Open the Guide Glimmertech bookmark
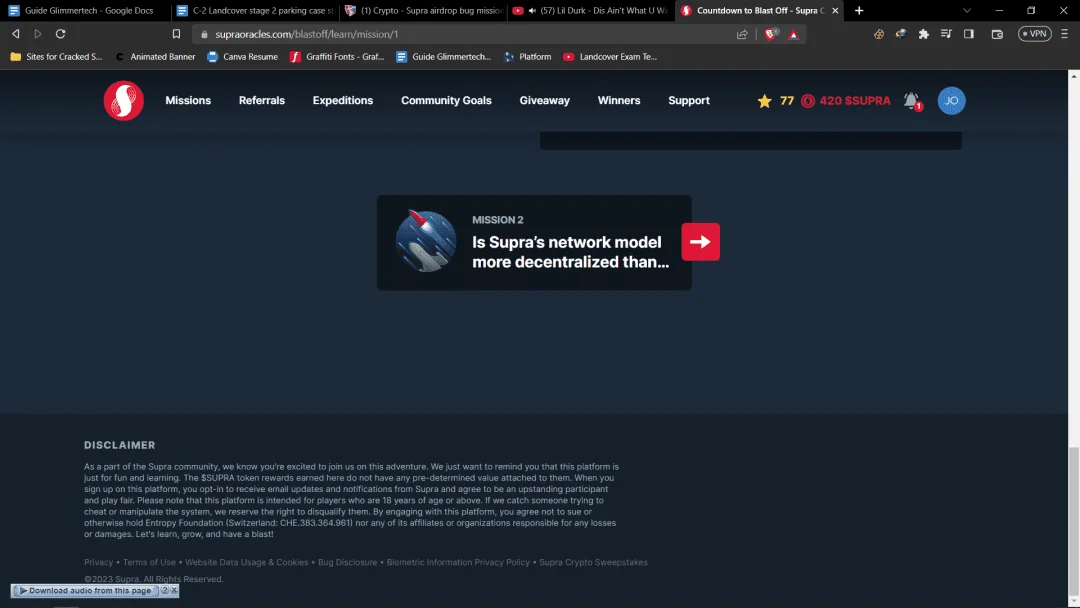The width and height of the screenshot is (1080, 608). point(444,56)
